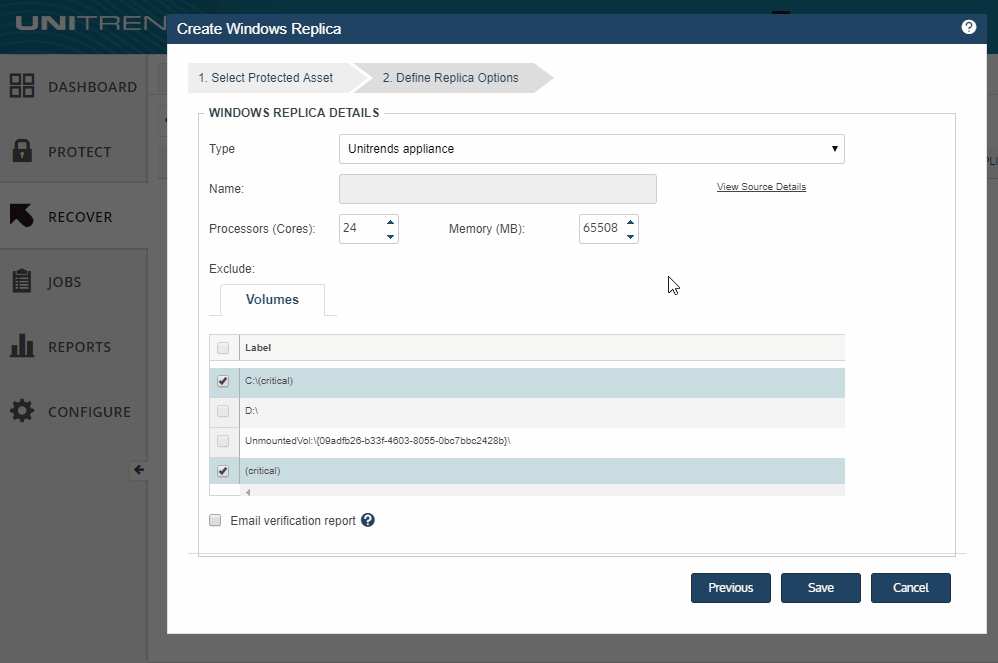Open CONFIGURE menu item
Image resolution: width=998 pixels, height=663 pixels.
pos(90,412)
